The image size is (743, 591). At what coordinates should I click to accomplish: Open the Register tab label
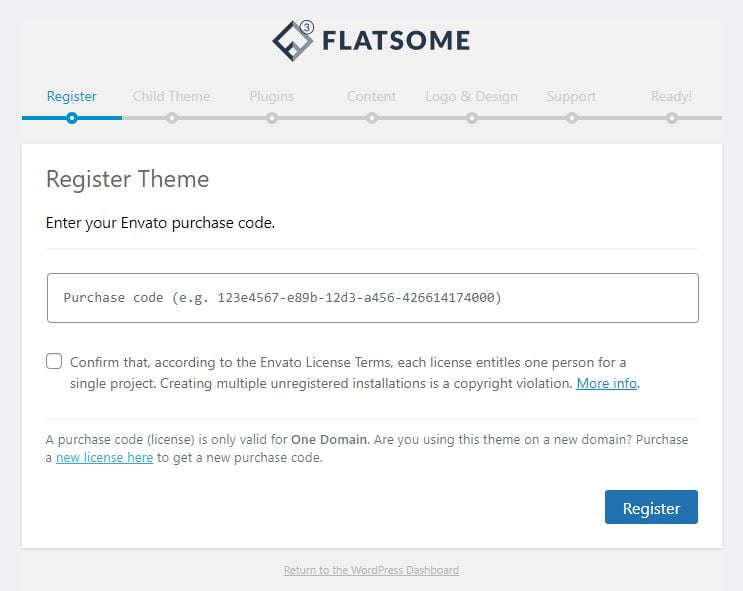tap(72, 96)
